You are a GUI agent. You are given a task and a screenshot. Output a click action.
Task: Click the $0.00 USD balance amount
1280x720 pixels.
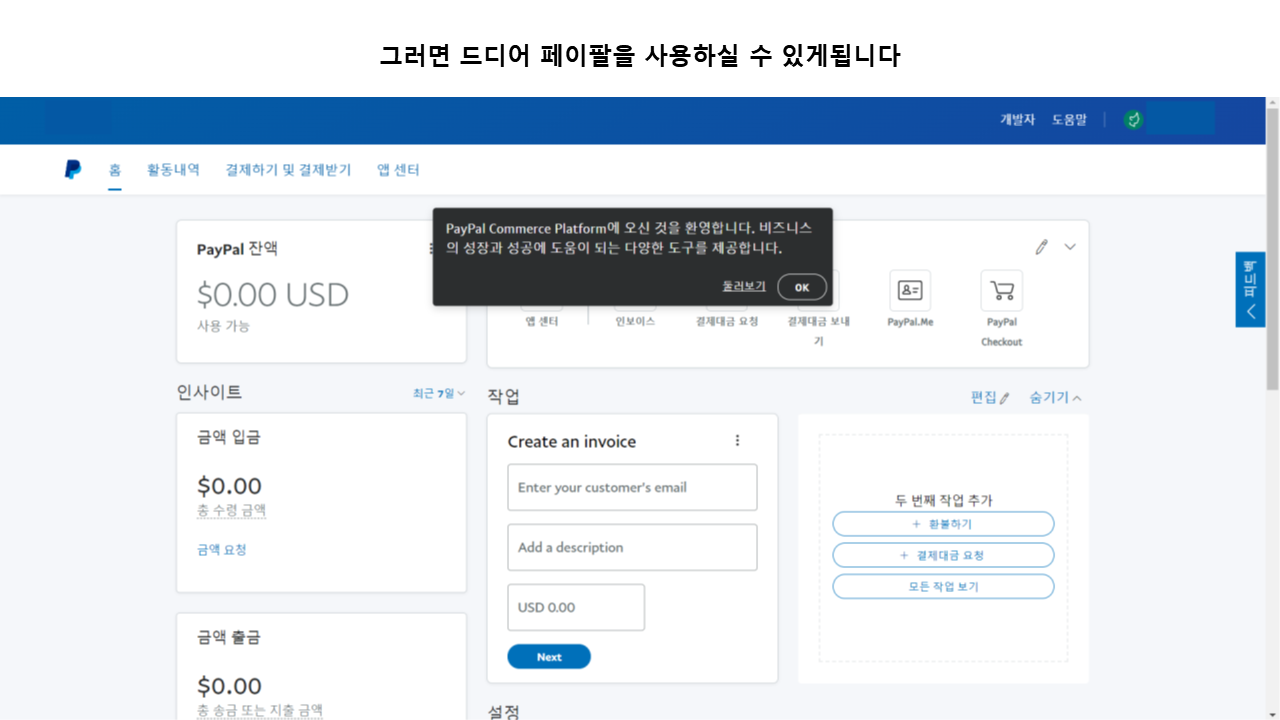click(273, 295)
